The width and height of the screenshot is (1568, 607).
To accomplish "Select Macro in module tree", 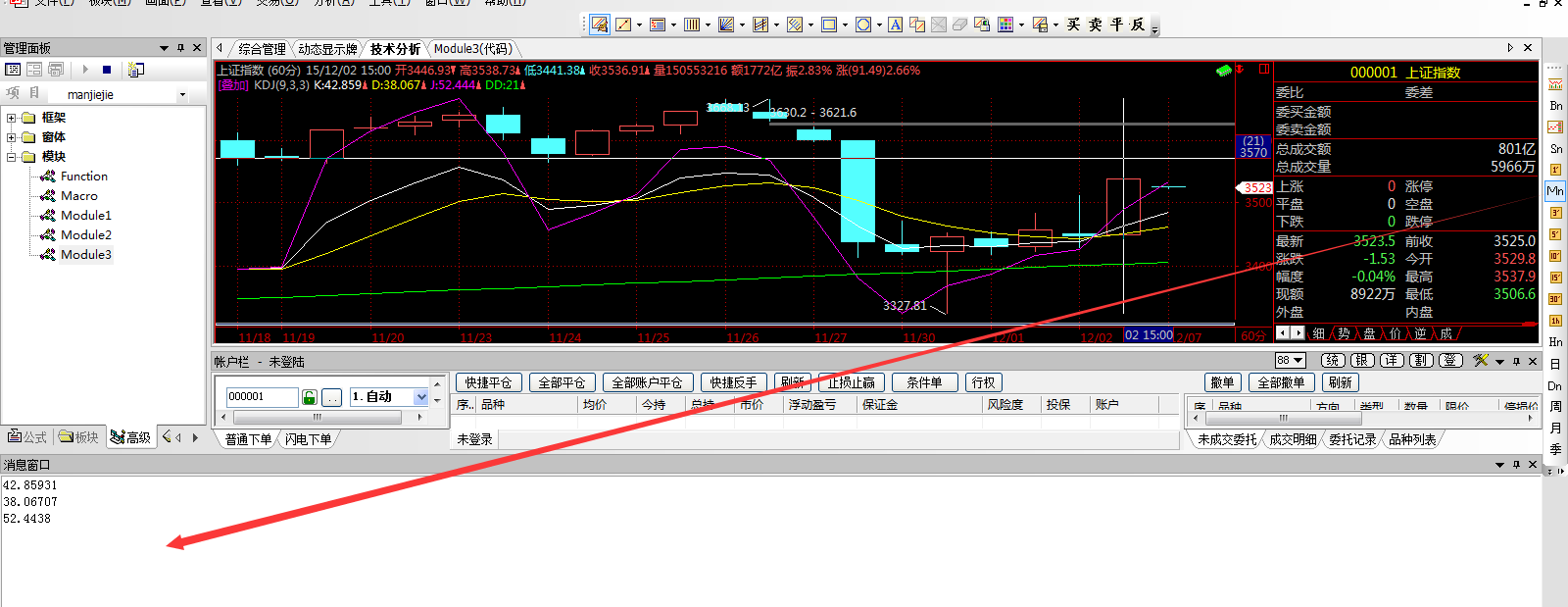I will coord(79,196).
